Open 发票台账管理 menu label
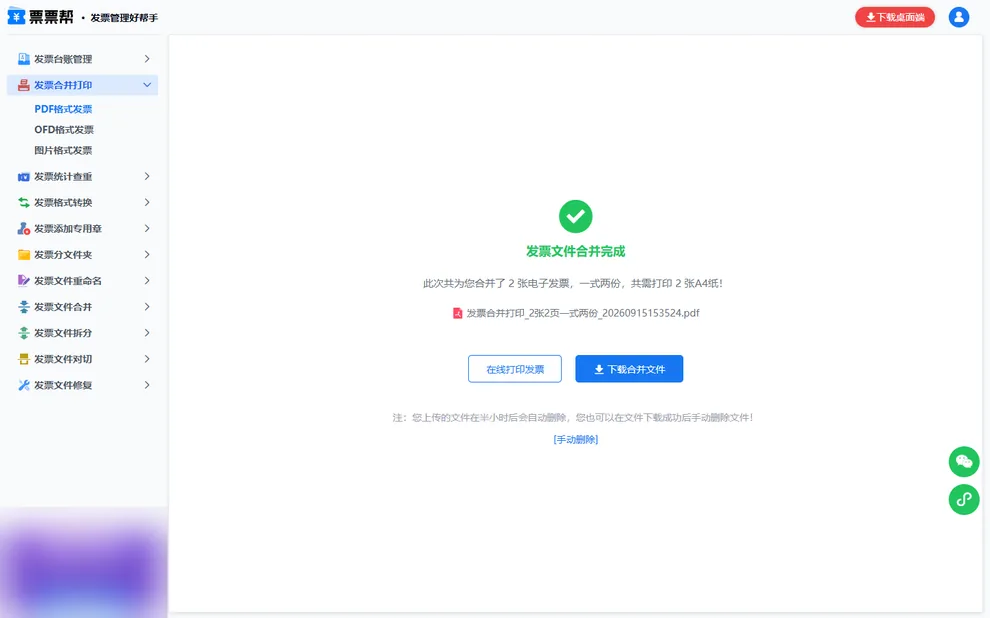The image size is (990, 618). pyautogui.click(x=63, y=59)
